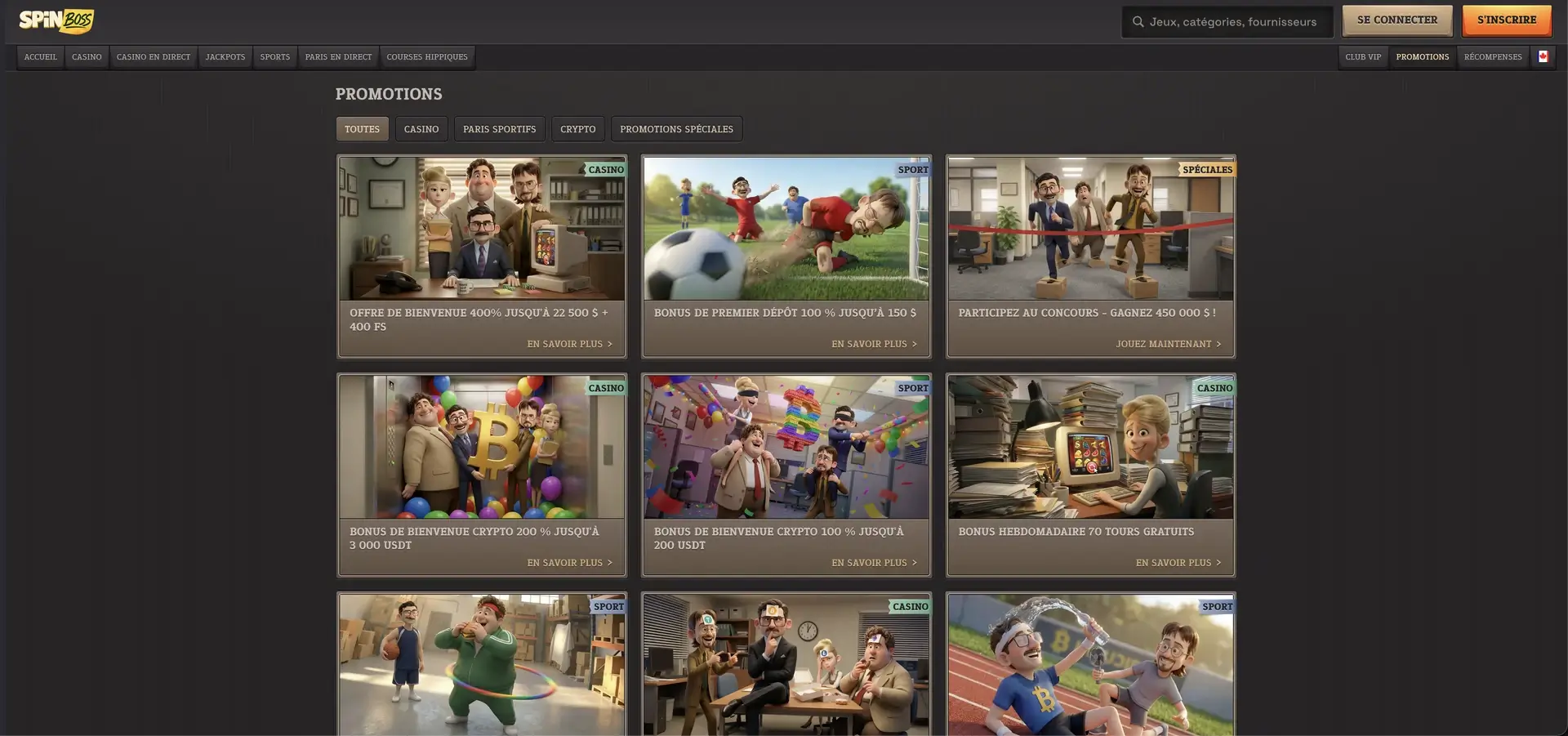Image resolution: width=1568 pixels, height=736 pixels.
Task: Open welcome offer 400% office image
Action: (x=482, y=229)
